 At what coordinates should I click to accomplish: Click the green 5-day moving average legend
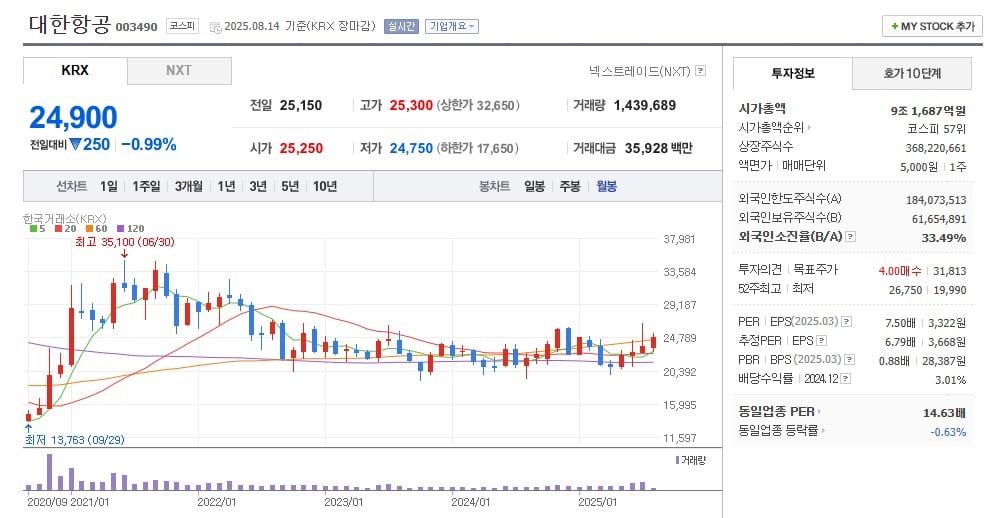[x=37, y=228]
